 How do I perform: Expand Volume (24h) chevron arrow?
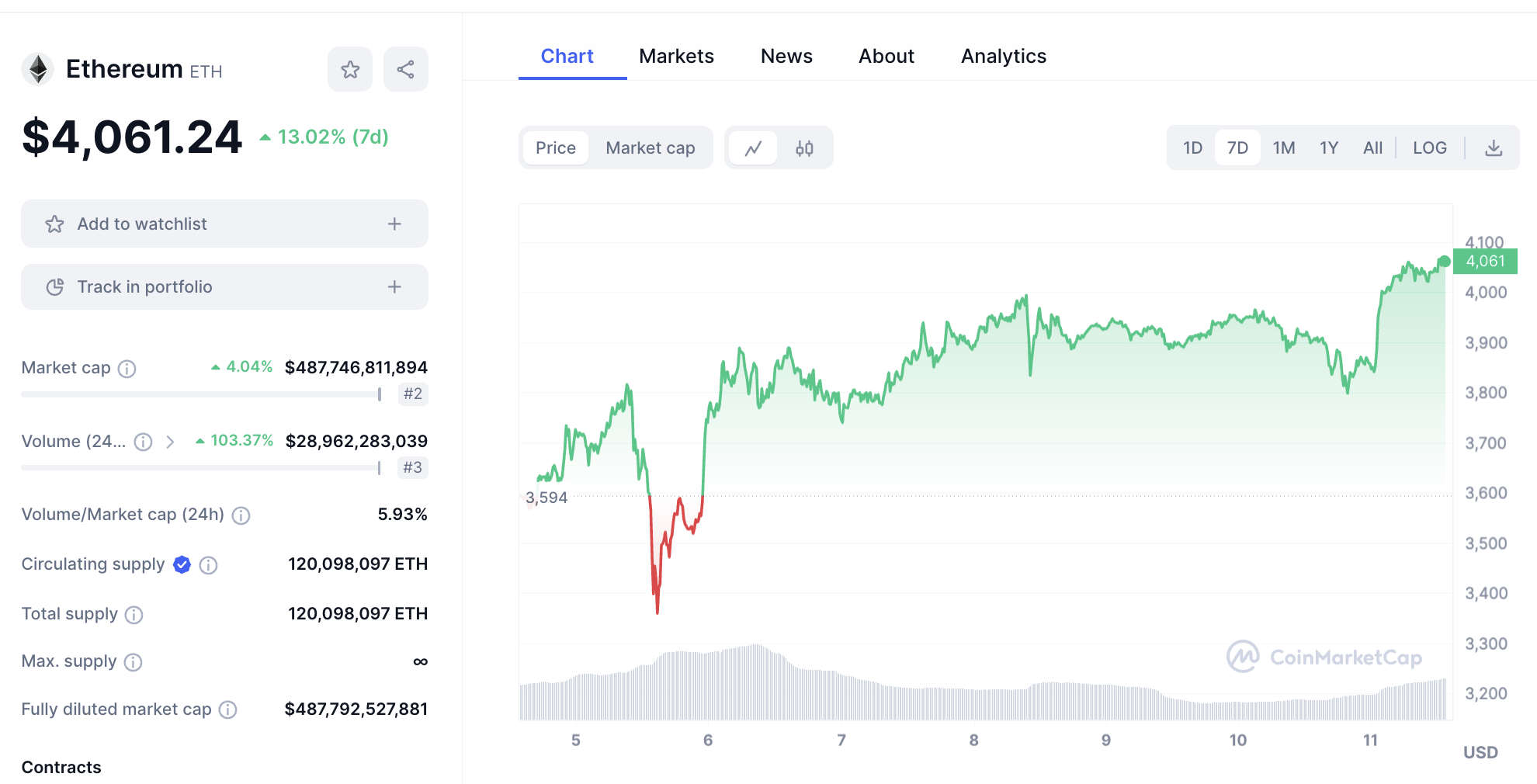[170, 442]
